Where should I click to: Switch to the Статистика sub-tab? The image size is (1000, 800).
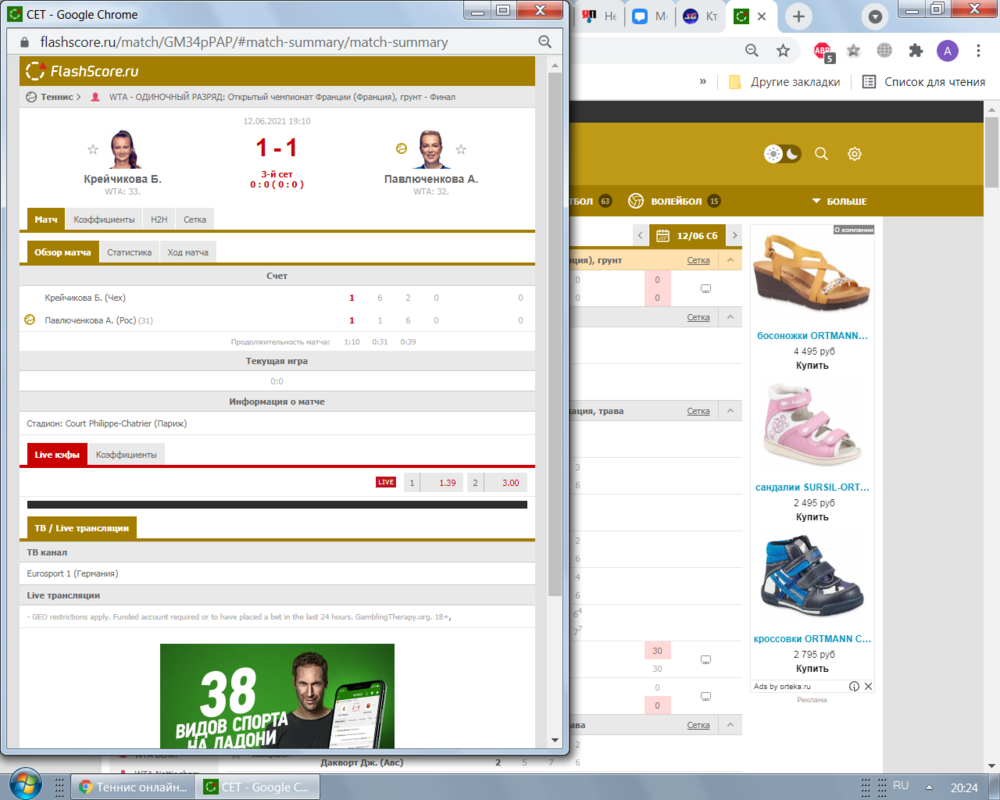[129, 253]
